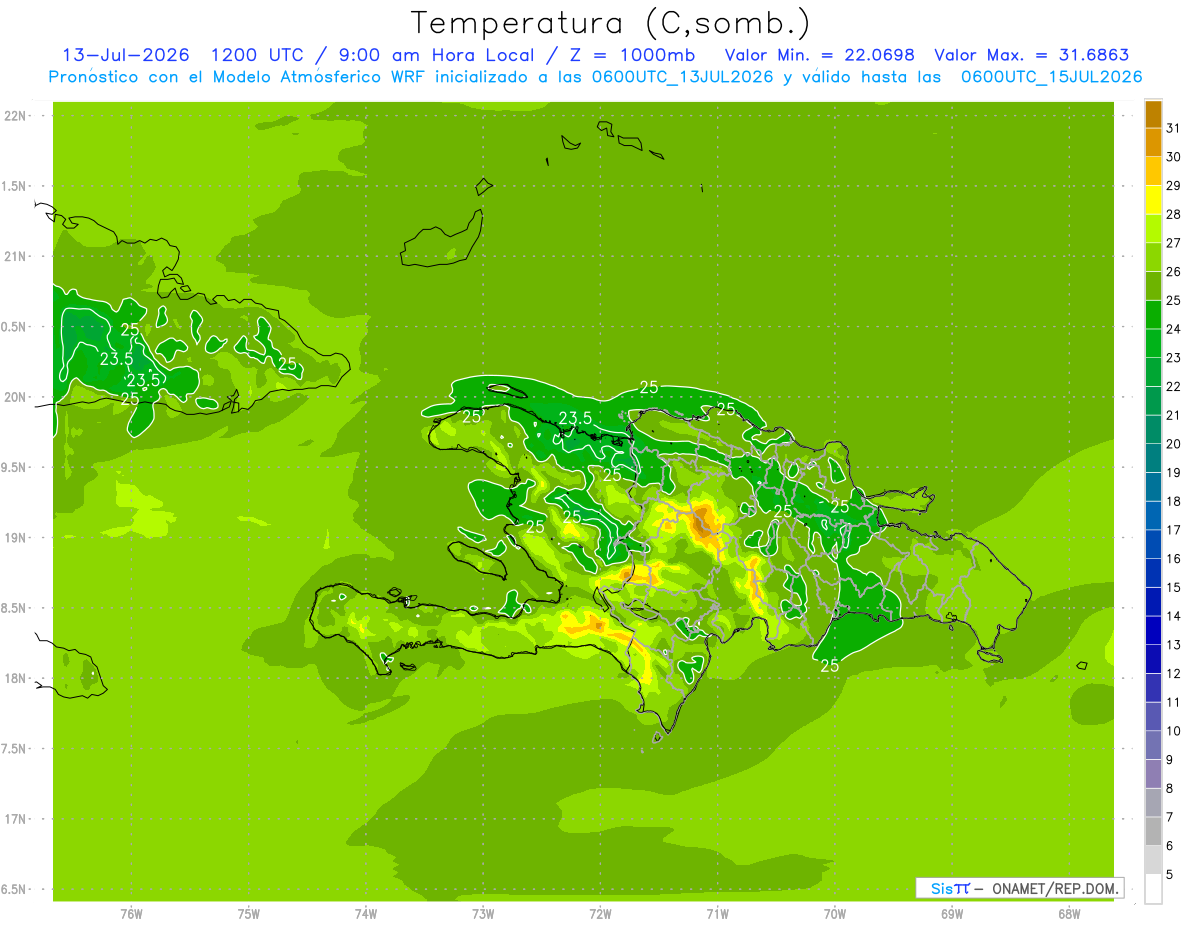Select the 'Z = 1000mb' level label
Image resolution: width=1200 pixels, height=927 pixels.
(x=631, y=55)
